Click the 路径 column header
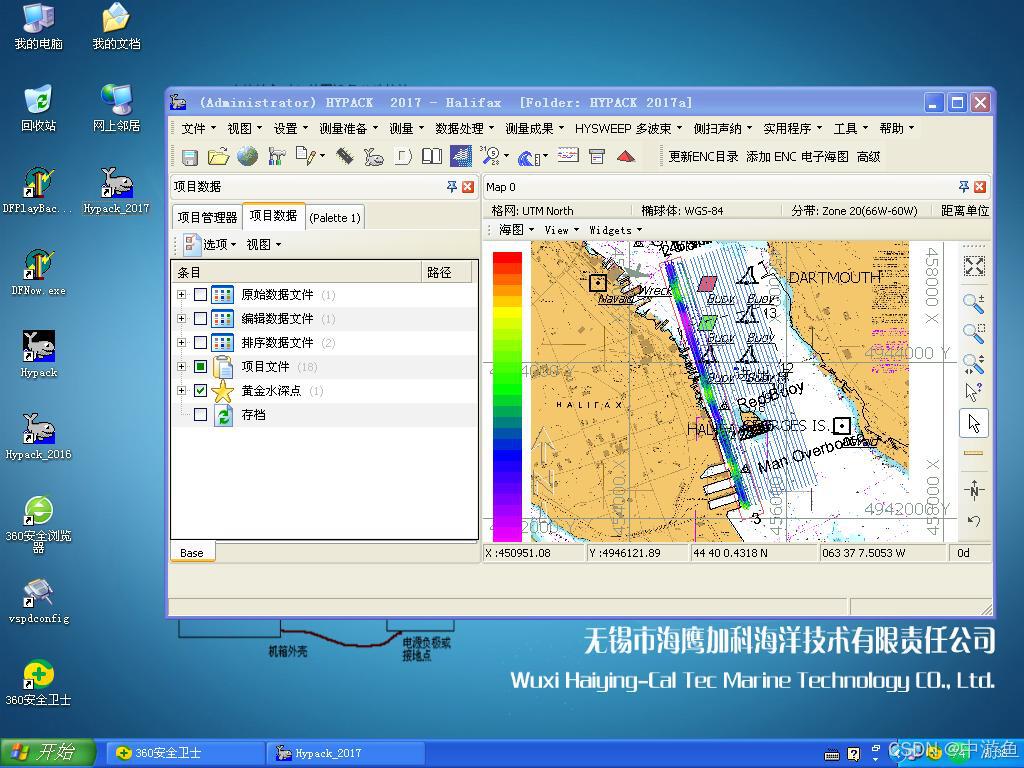 [446, 272]
